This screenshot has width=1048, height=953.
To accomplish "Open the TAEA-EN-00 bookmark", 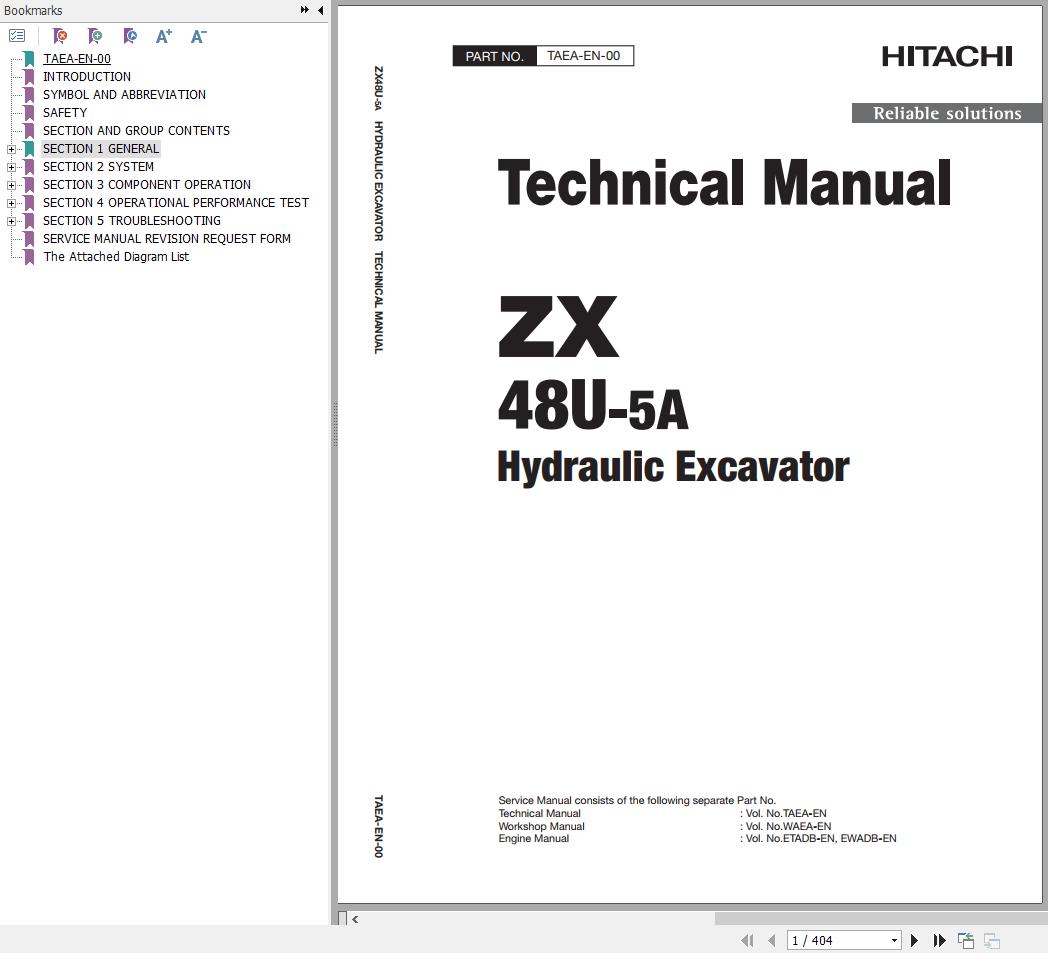I will (77, 59).
